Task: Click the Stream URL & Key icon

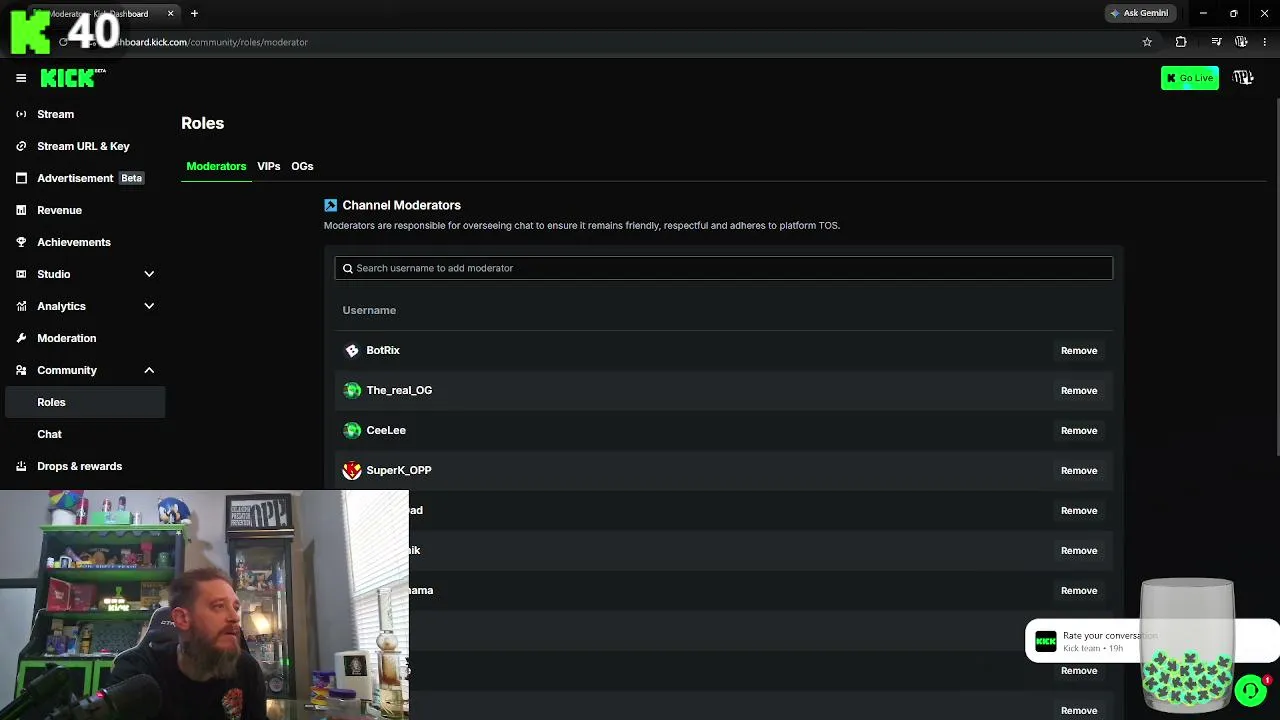Action: tap(21, 146)
